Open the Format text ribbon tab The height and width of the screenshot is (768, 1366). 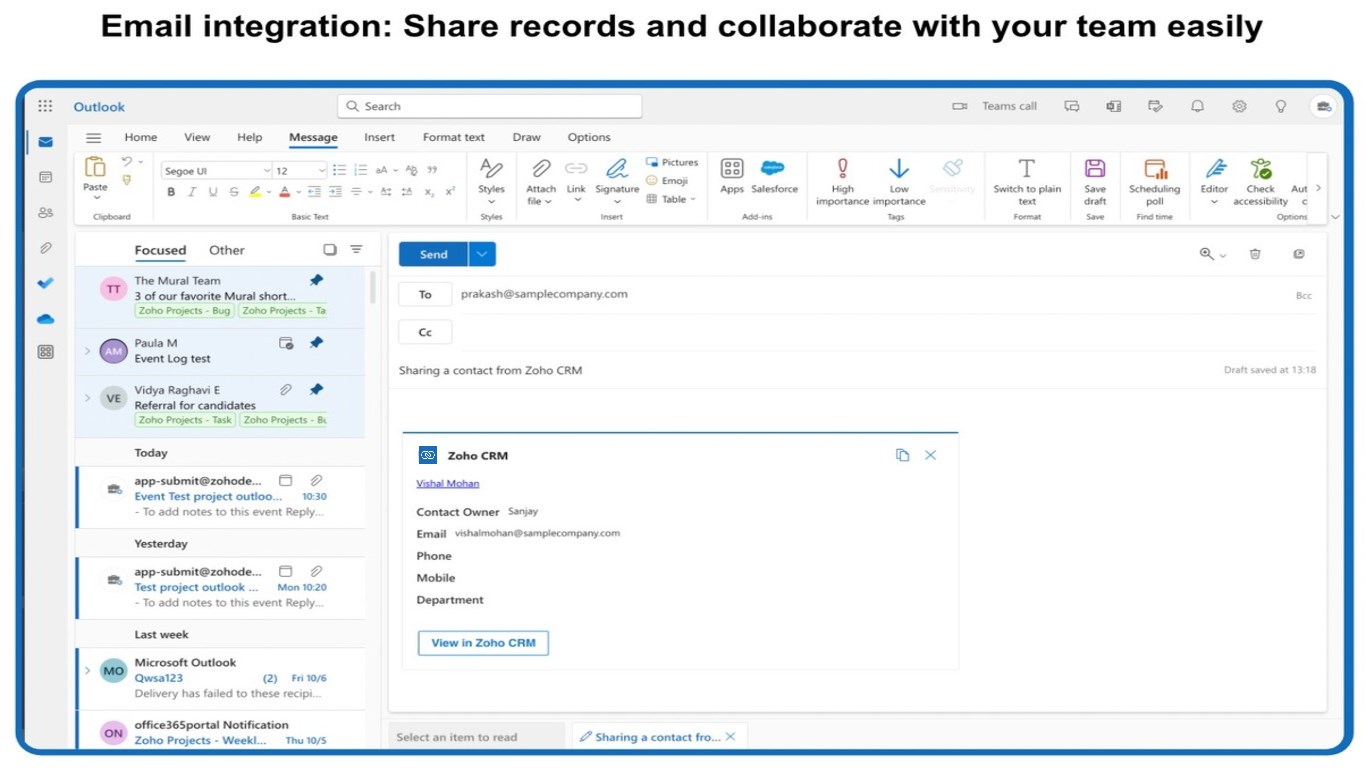[x=454, y=138]
